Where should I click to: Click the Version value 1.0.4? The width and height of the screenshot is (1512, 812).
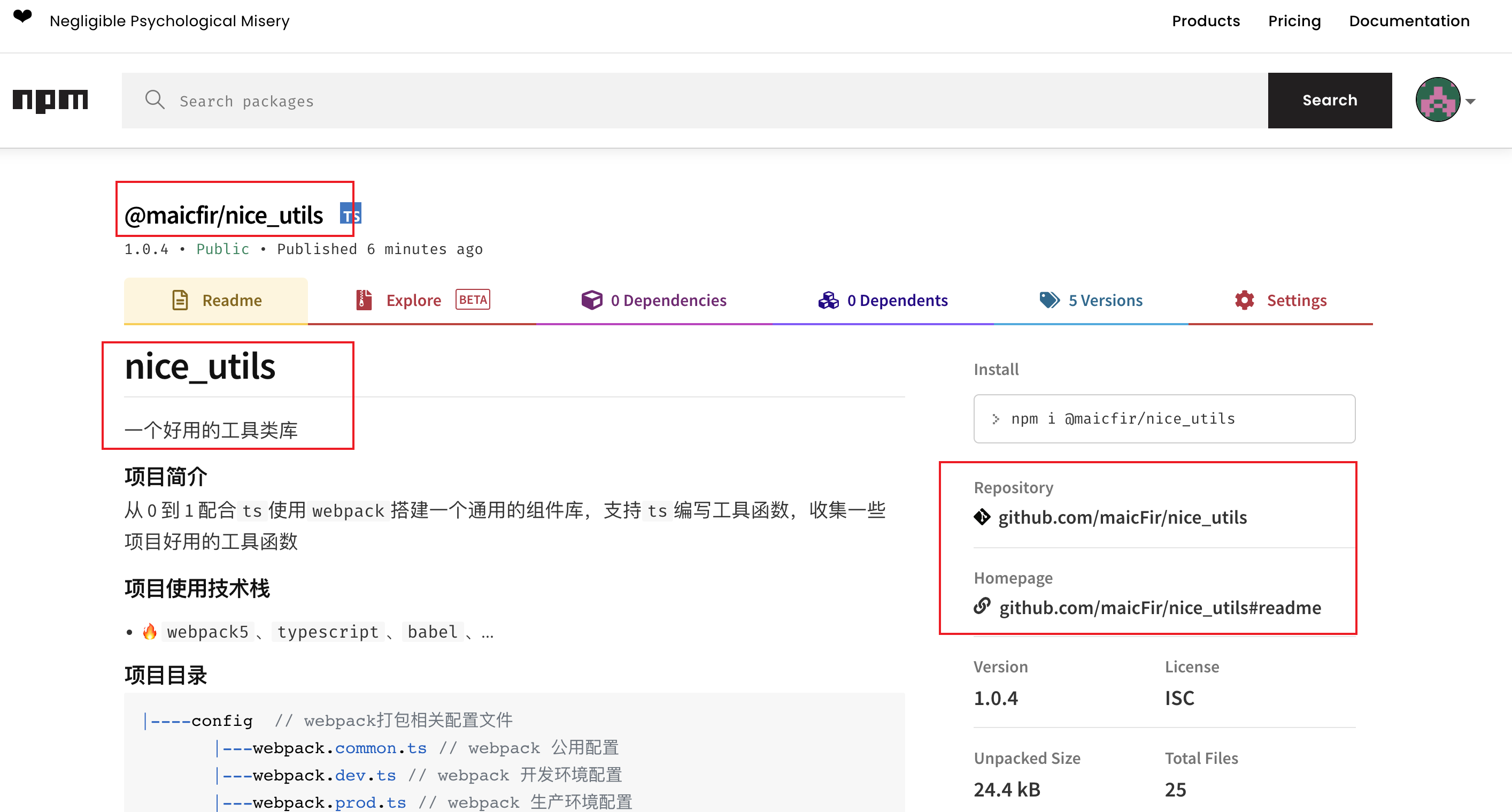click(x=996, y=698)
